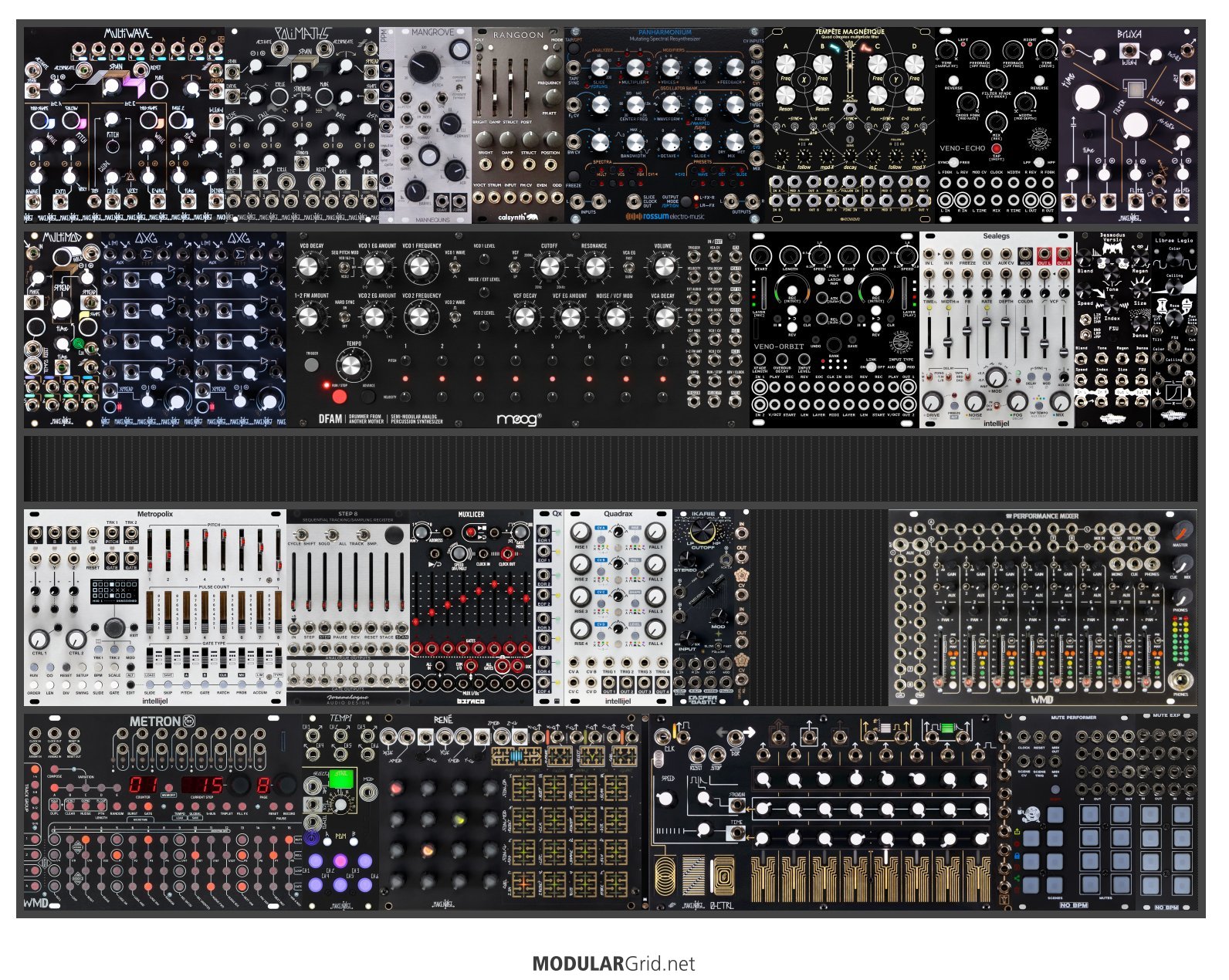Click the Tempête Magnétique module title
The image size is (1229, 980).
[x=850, y=33]
